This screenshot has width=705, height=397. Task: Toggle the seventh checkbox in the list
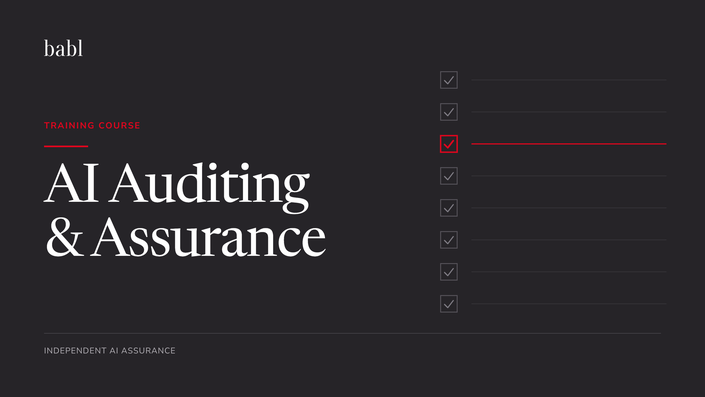pyautogui.click(x=449, y=272)
